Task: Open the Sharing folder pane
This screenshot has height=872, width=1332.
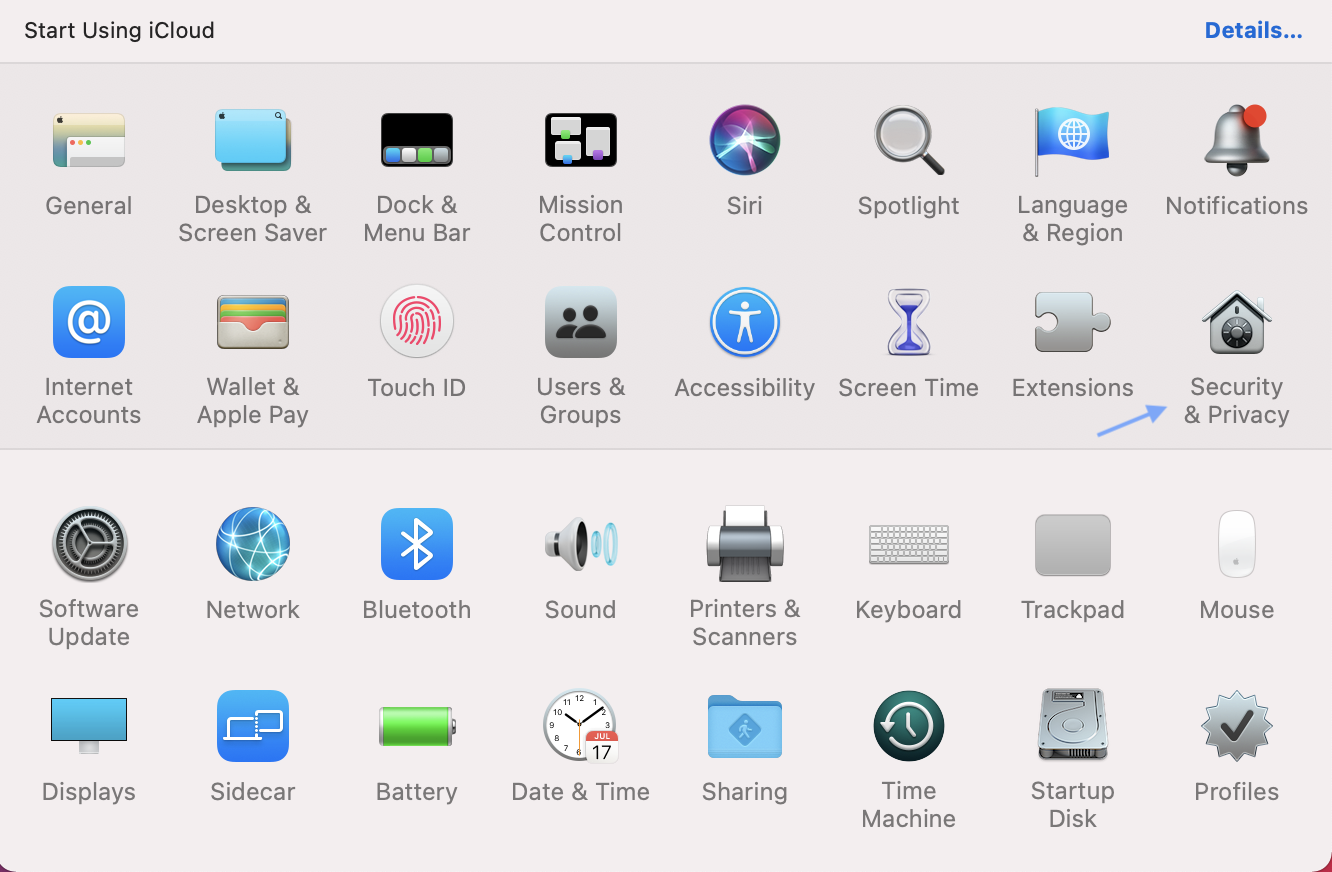Action: [745, 726]
